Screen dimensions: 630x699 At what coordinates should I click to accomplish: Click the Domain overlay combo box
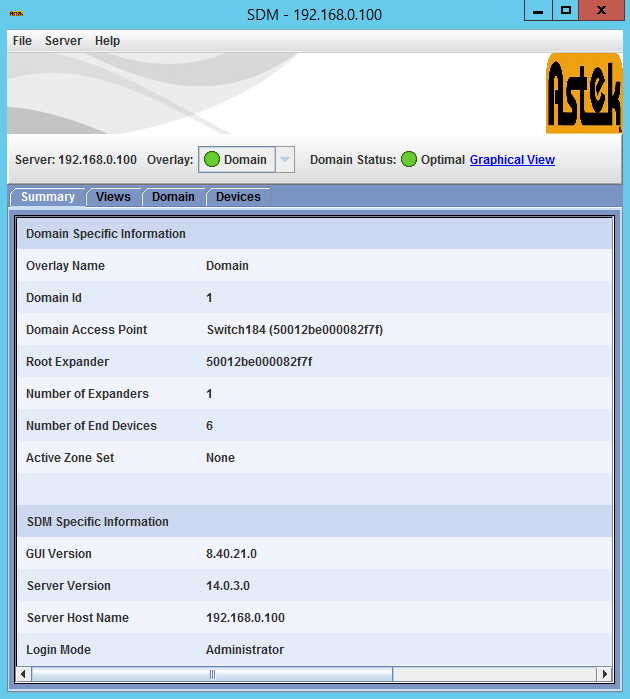246,160
